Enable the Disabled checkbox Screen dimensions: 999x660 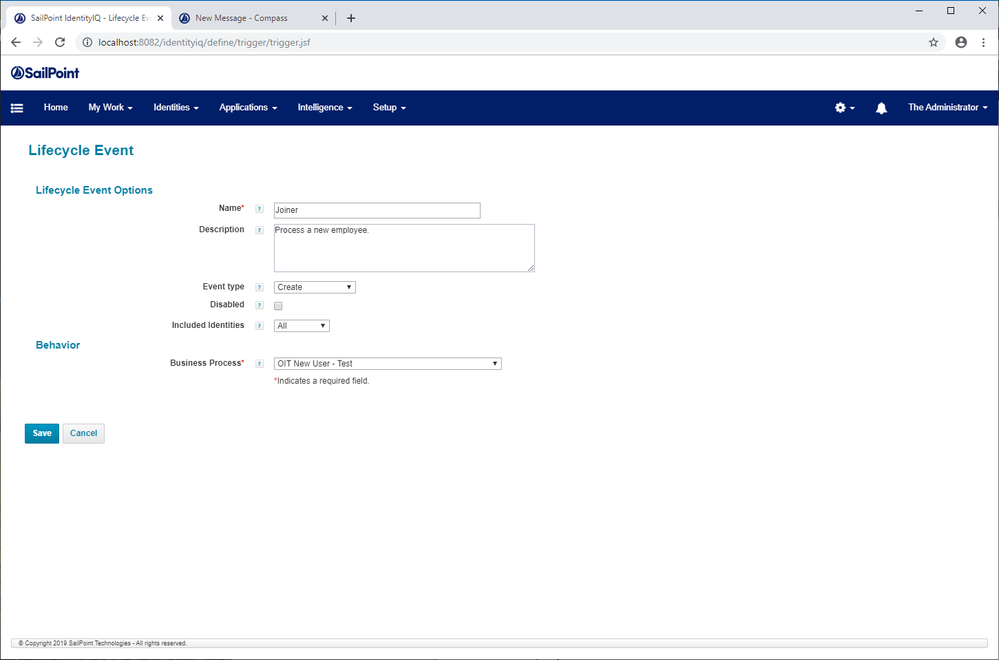pos(278,306)
